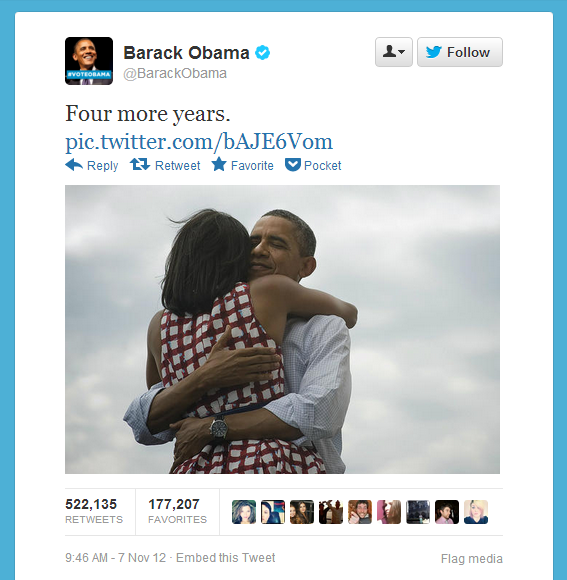Open the @BarackObama handle

coord(175,74)
